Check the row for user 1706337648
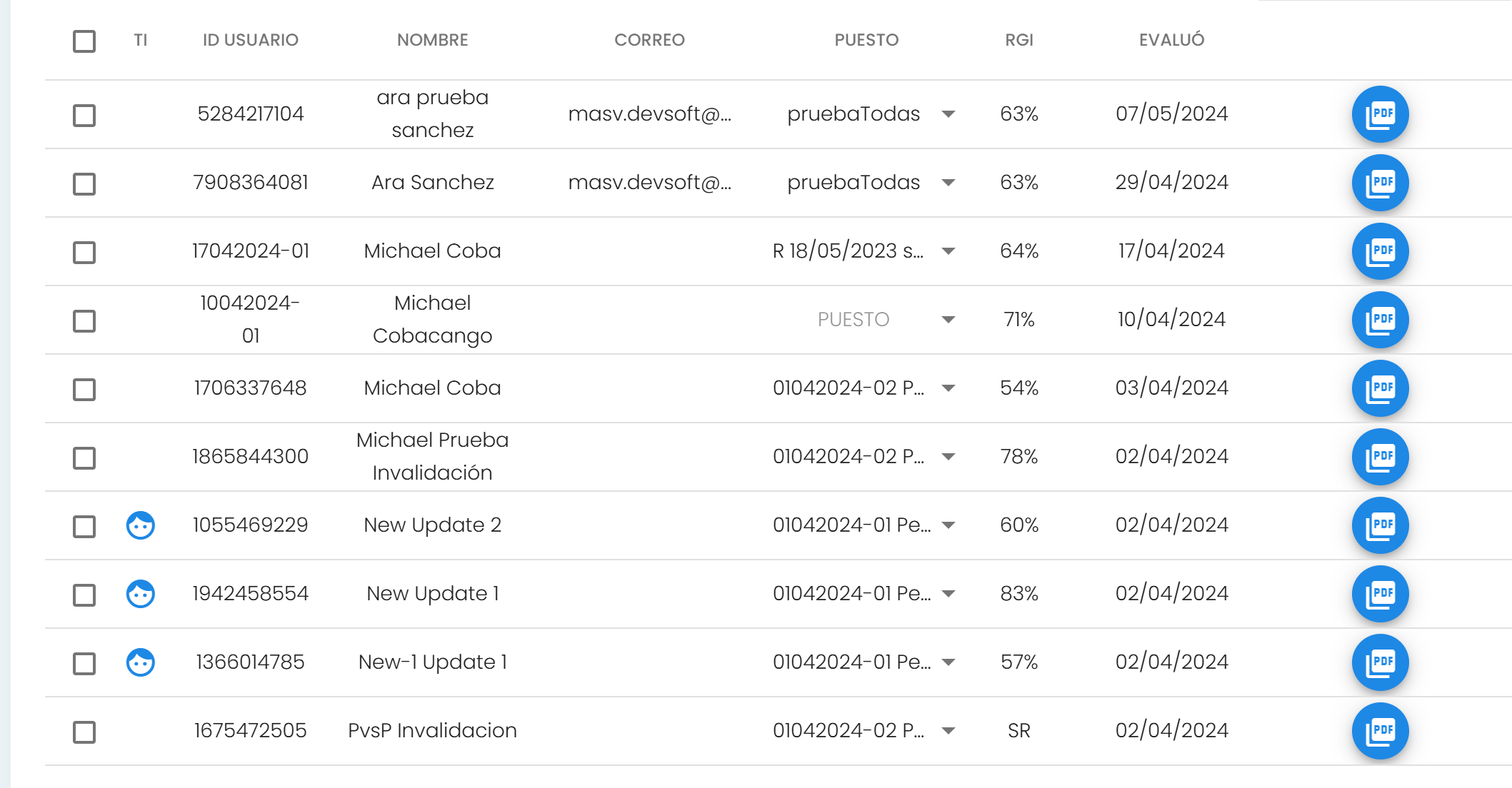 pos(84,390)
